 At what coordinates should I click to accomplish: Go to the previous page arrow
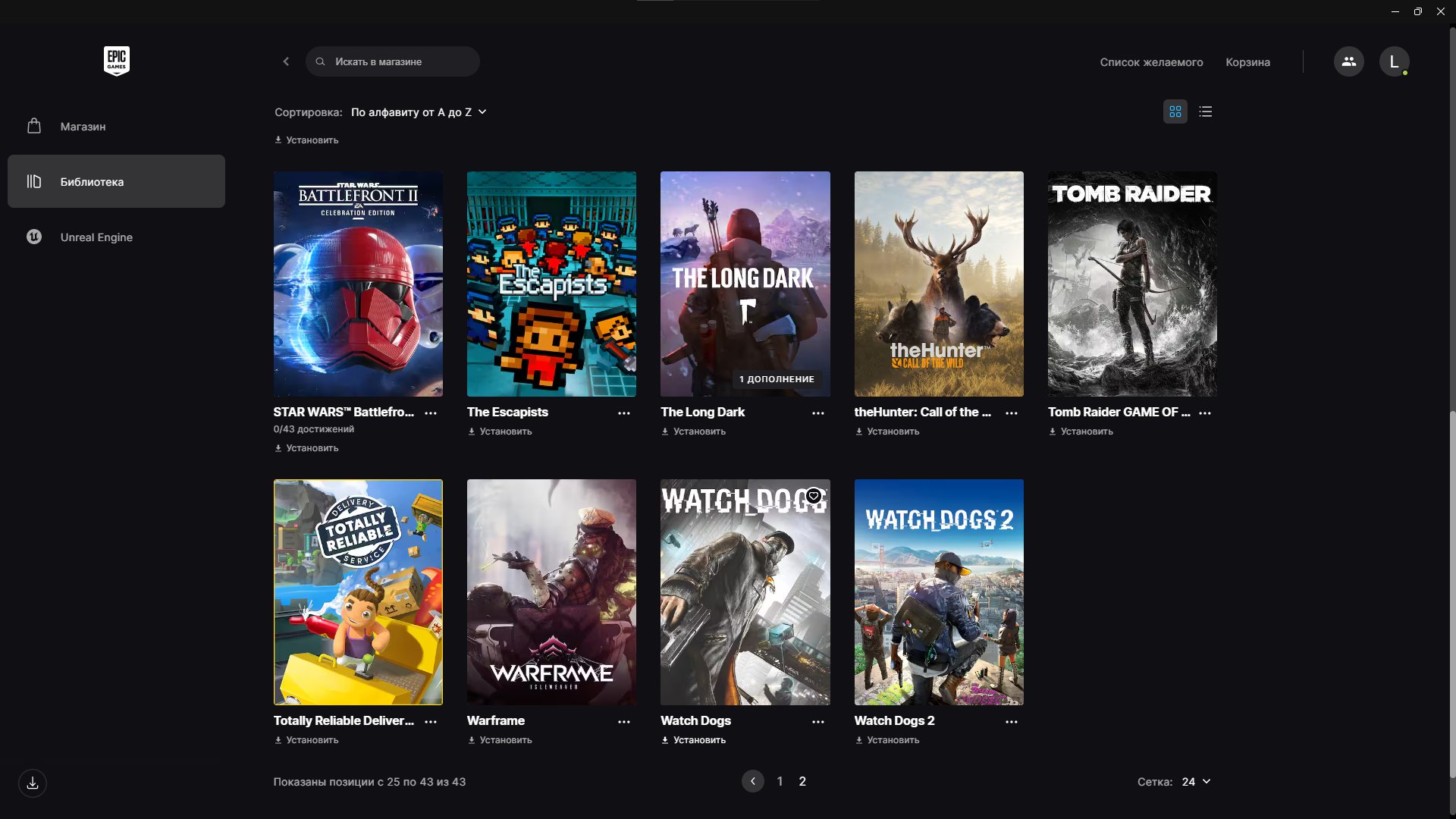point(752,781)
